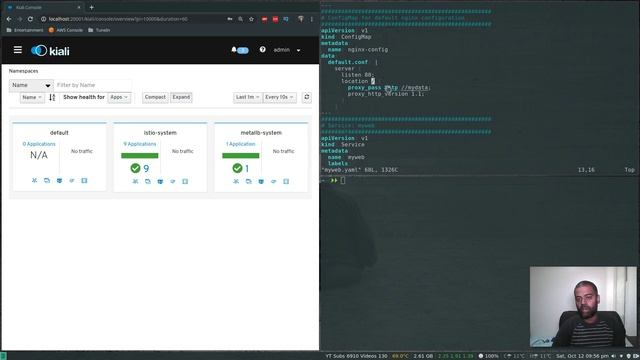This screenshot has height=360, width=640.
Task: Open the Name sort-by dropdown
Action: pos(32,97)
